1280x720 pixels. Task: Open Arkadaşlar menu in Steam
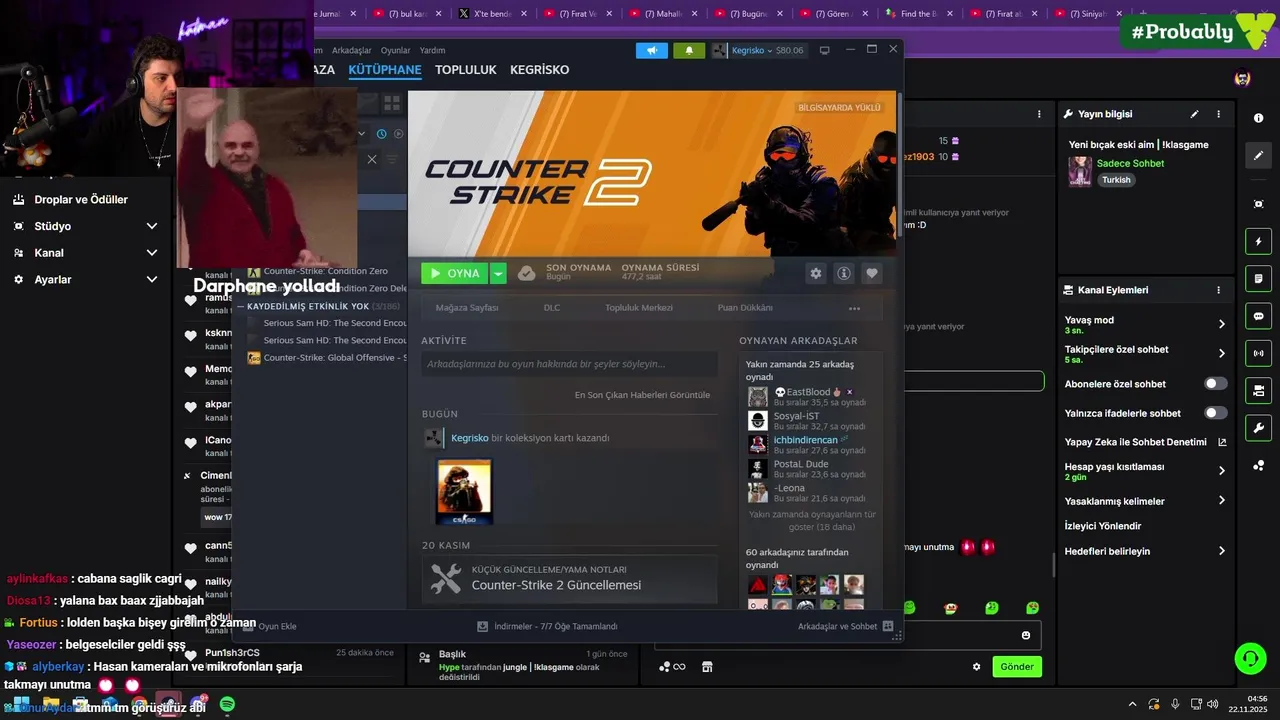352,50
